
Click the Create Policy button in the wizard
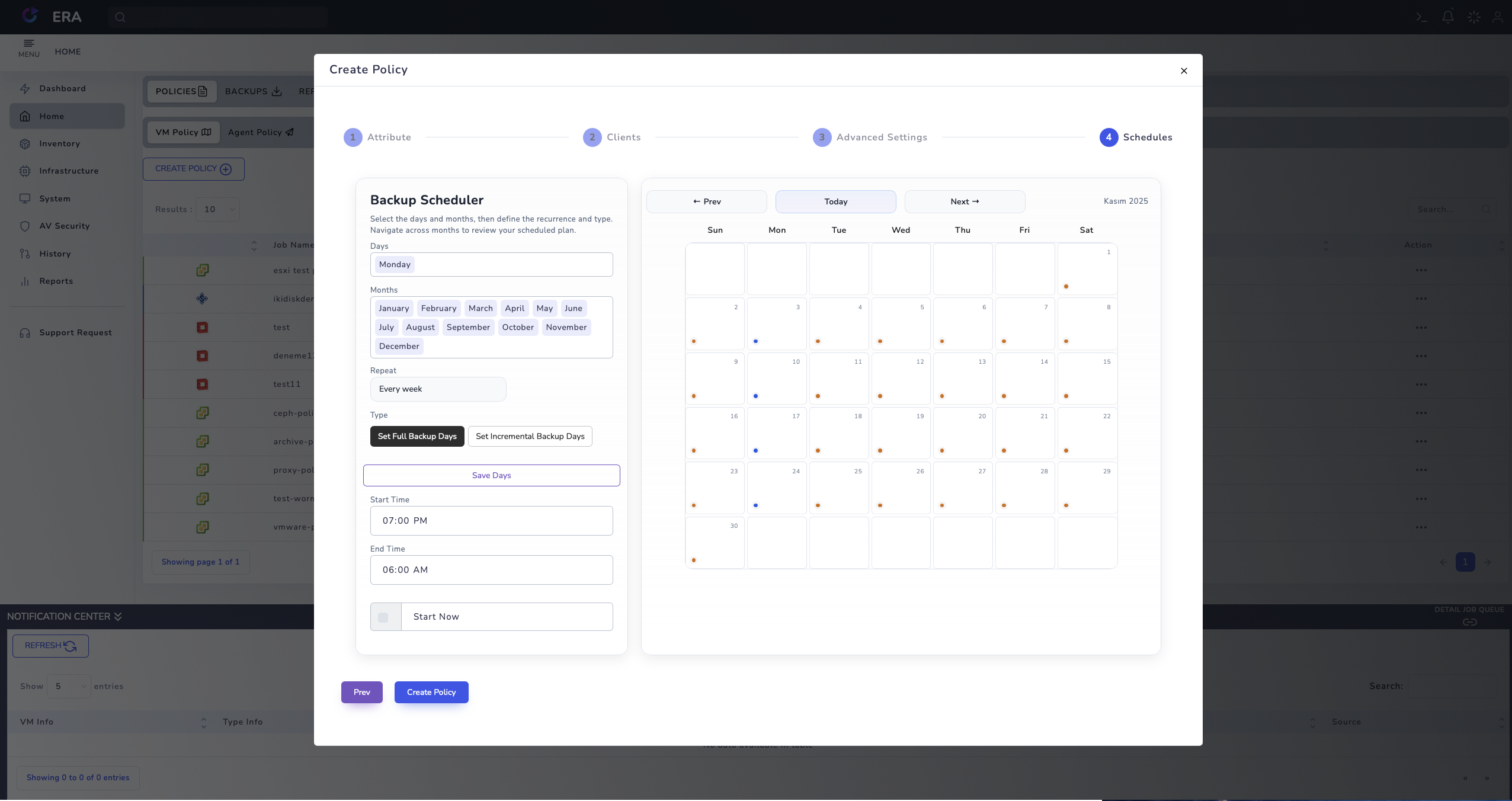[431, 692]
